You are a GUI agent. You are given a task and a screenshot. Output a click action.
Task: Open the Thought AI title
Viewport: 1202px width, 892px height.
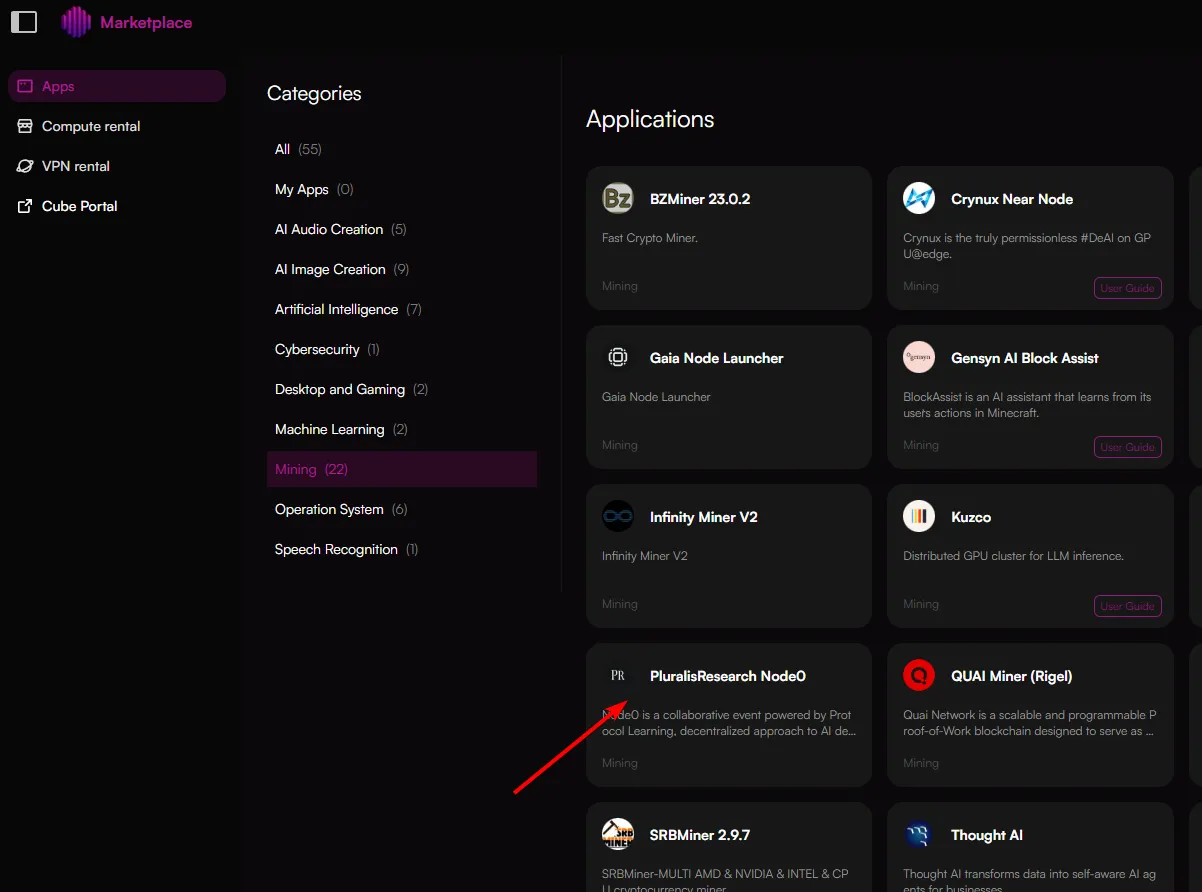[x=987, y=835]
